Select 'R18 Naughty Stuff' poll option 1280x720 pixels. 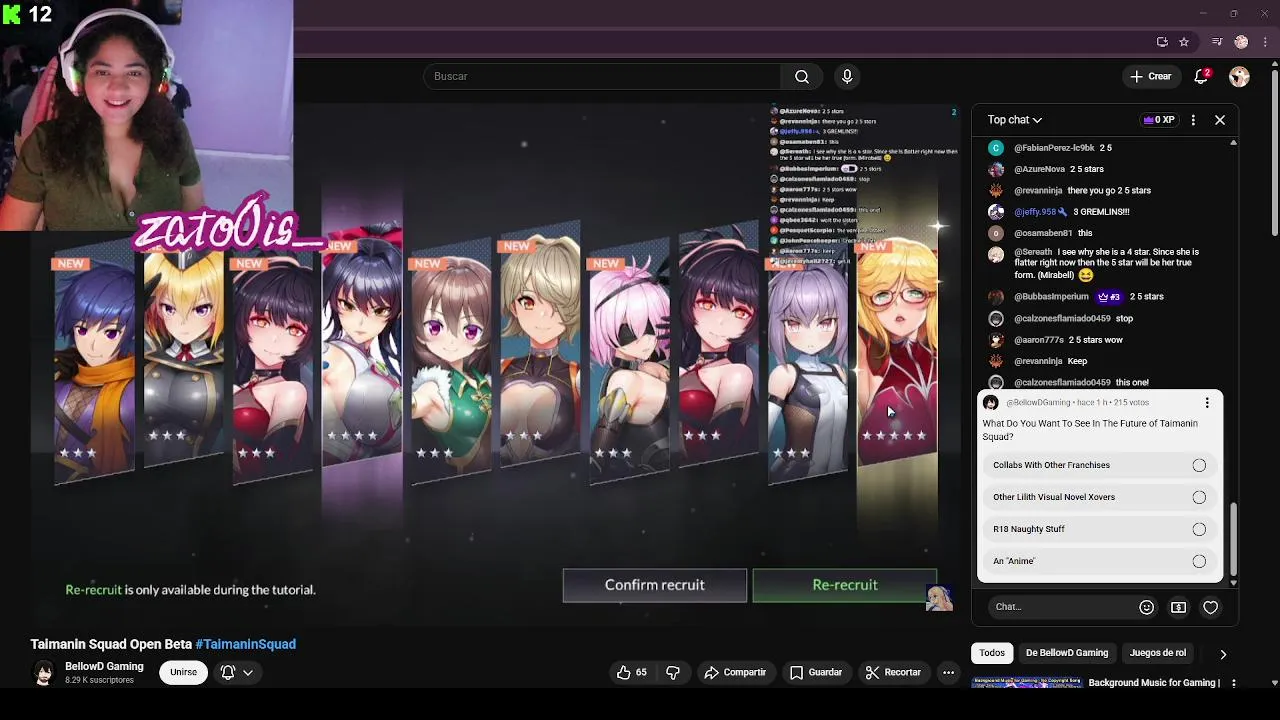pyautogui.click(x=1099, y=529)
